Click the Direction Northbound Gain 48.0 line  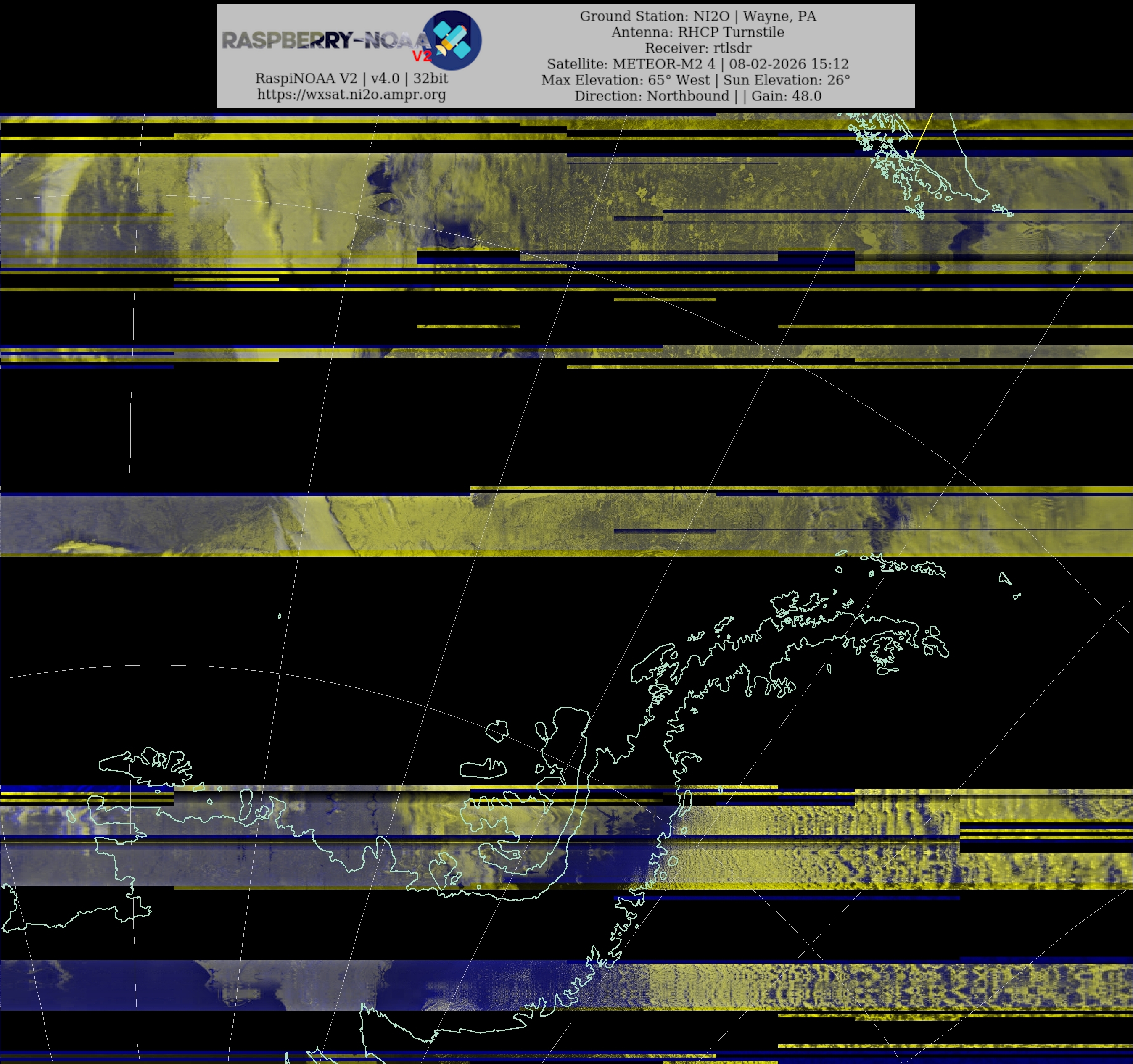[x=697, y=96]
